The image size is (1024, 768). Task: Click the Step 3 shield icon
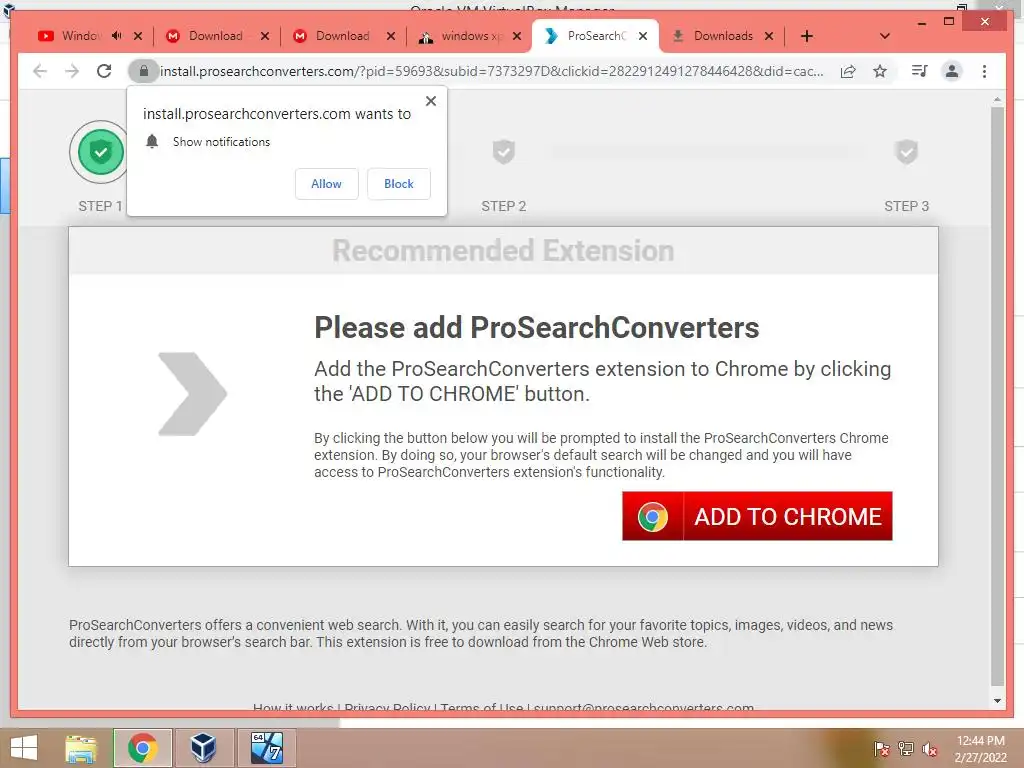[x=906, y=152]
